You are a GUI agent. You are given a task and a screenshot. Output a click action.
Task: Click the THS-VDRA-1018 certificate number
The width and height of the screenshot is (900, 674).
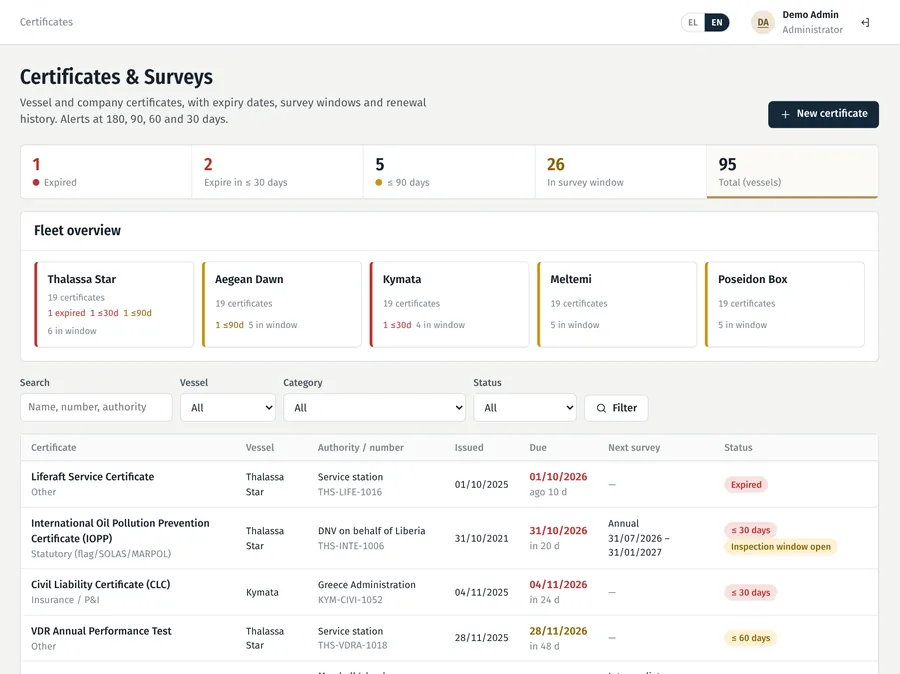pos(352,645)
